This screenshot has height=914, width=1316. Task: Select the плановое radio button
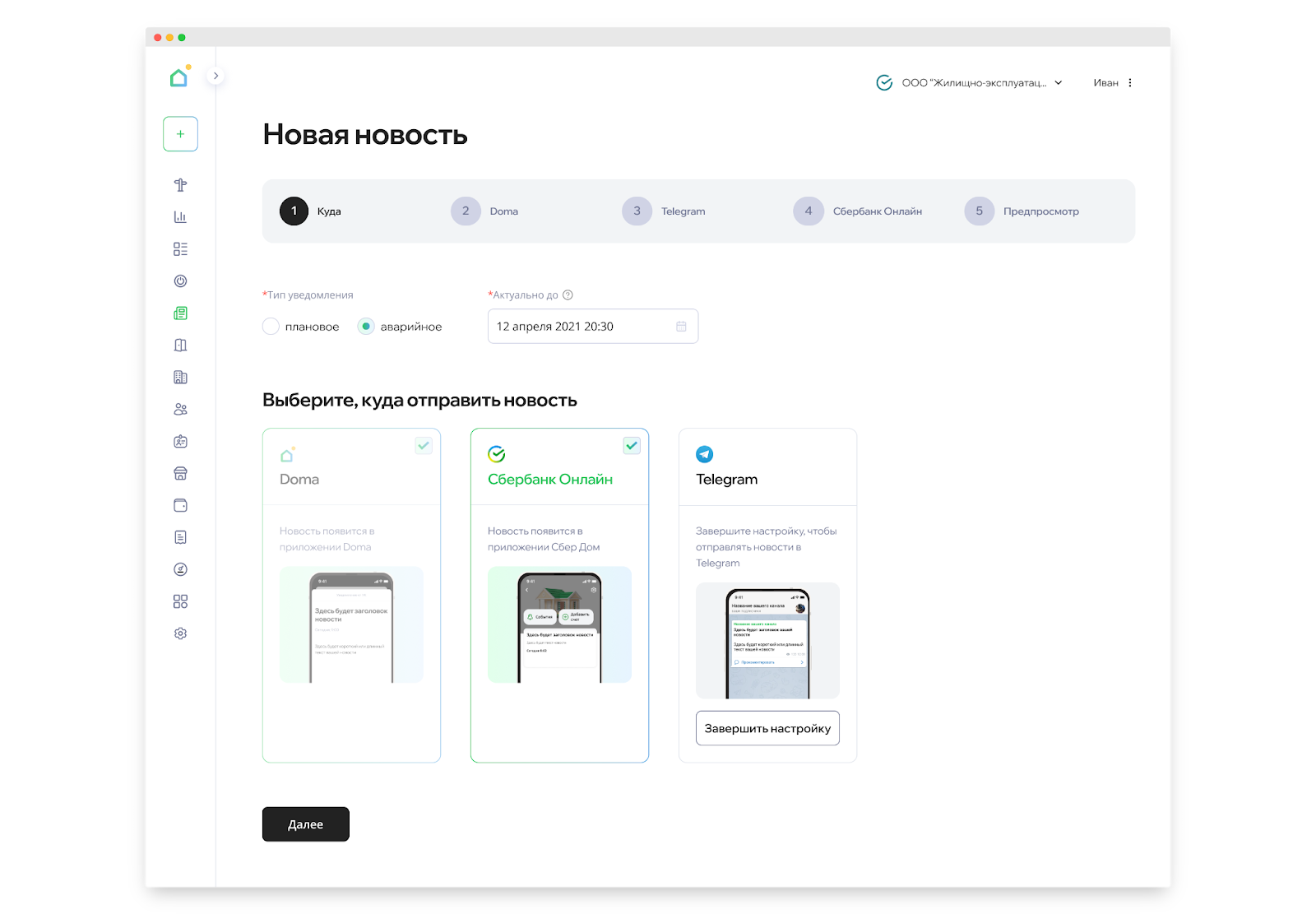tap(271, 327)
